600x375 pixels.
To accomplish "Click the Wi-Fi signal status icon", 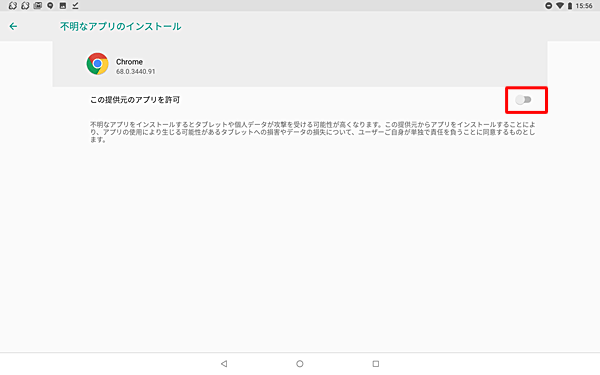I will coord(560,6).
